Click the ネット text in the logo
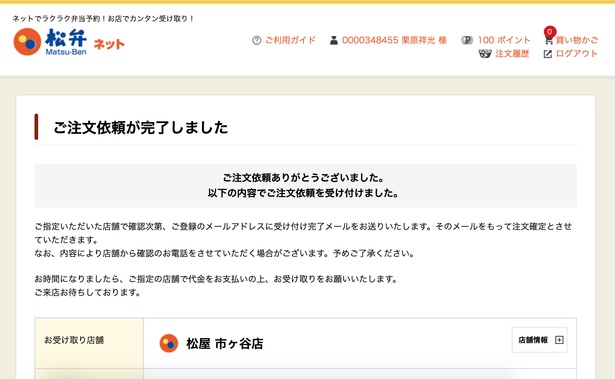 (109, 44)
